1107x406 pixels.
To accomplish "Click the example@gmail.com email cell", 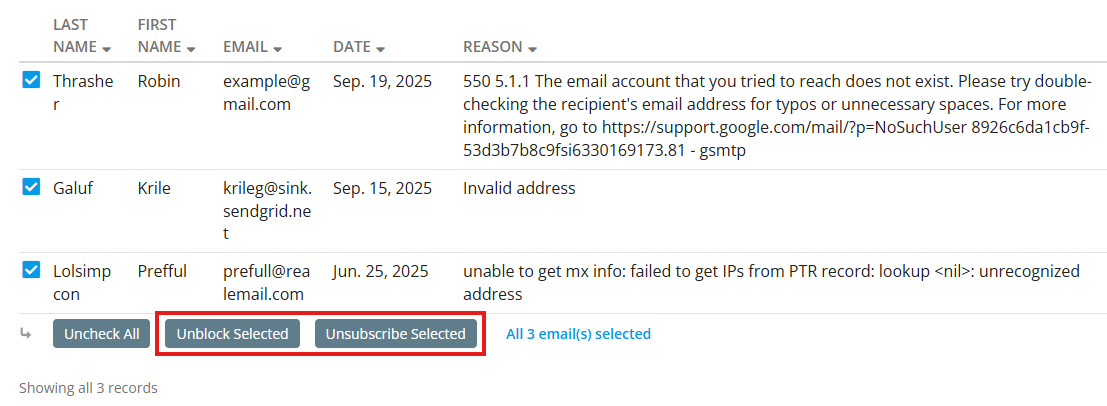I will click(266, 92).
